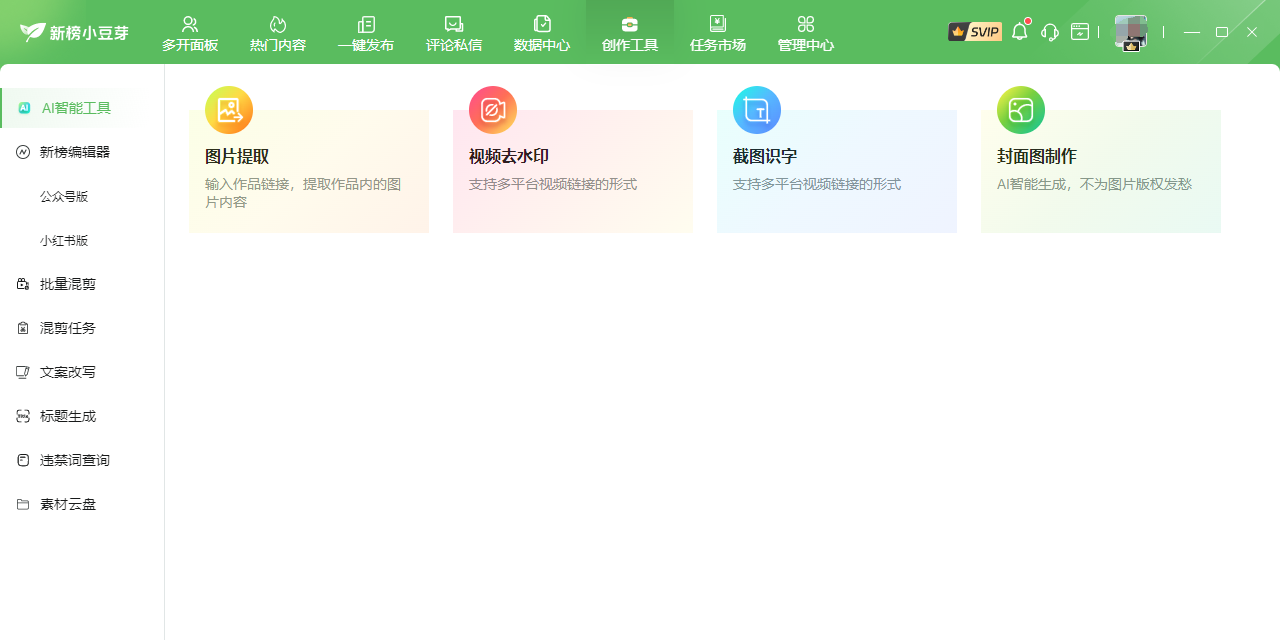Click the SVIP membership badge
The image size is (1280, 640).
974,32
